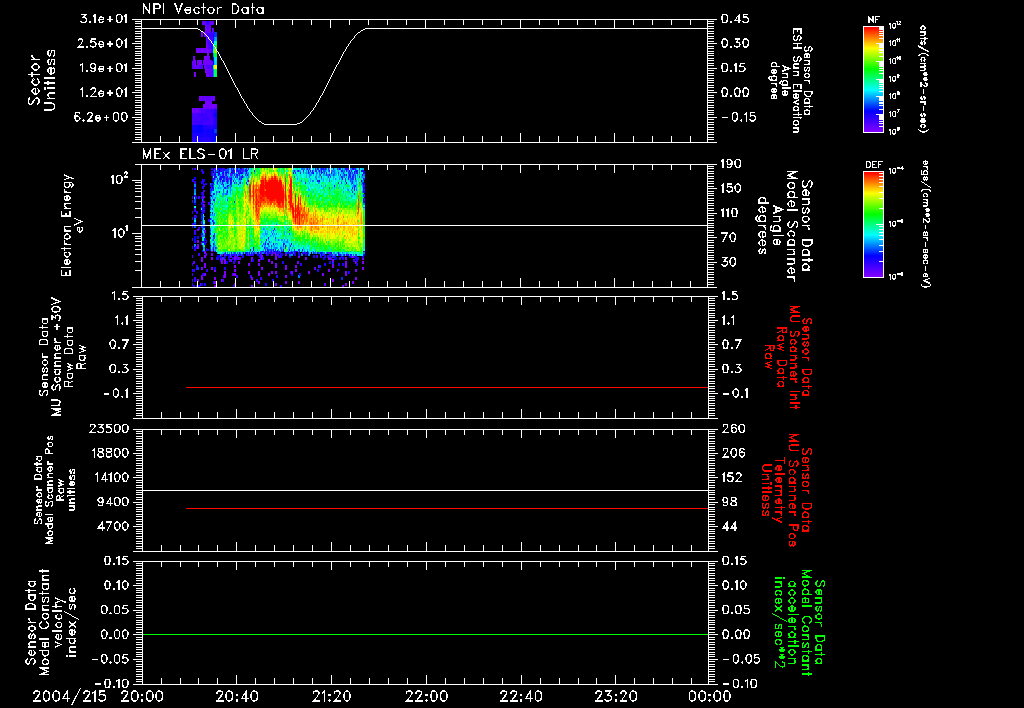
Task: Click the "9400" scanner position tick value
Action: point(113,502)
